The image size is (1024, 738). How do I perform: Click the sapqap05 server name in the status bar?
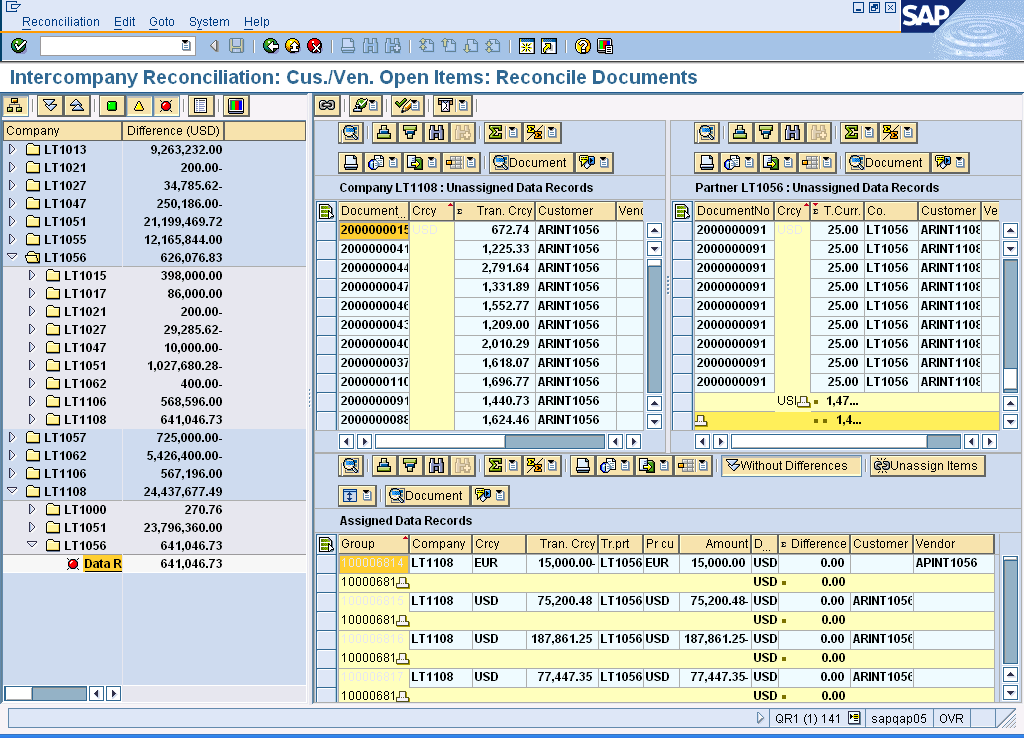pos(899,718)
